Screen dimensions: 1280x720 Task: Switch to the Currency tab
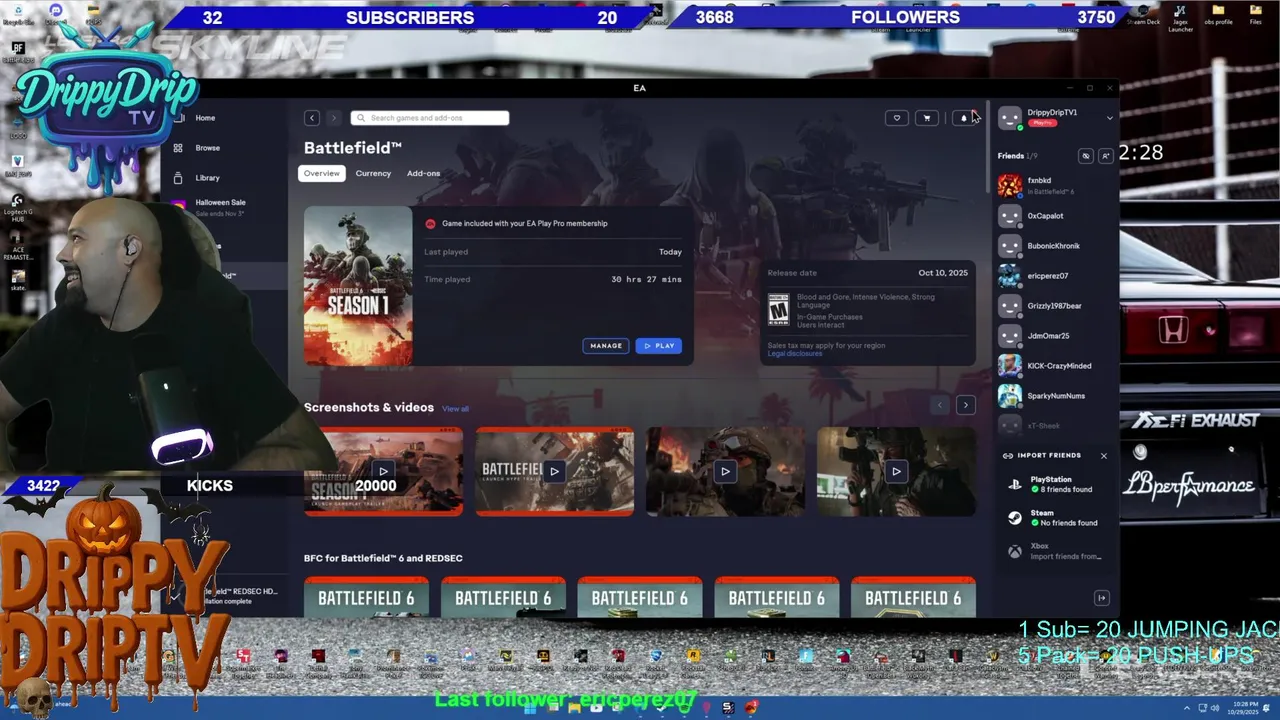pyautogui.click(x=373, y=173)
